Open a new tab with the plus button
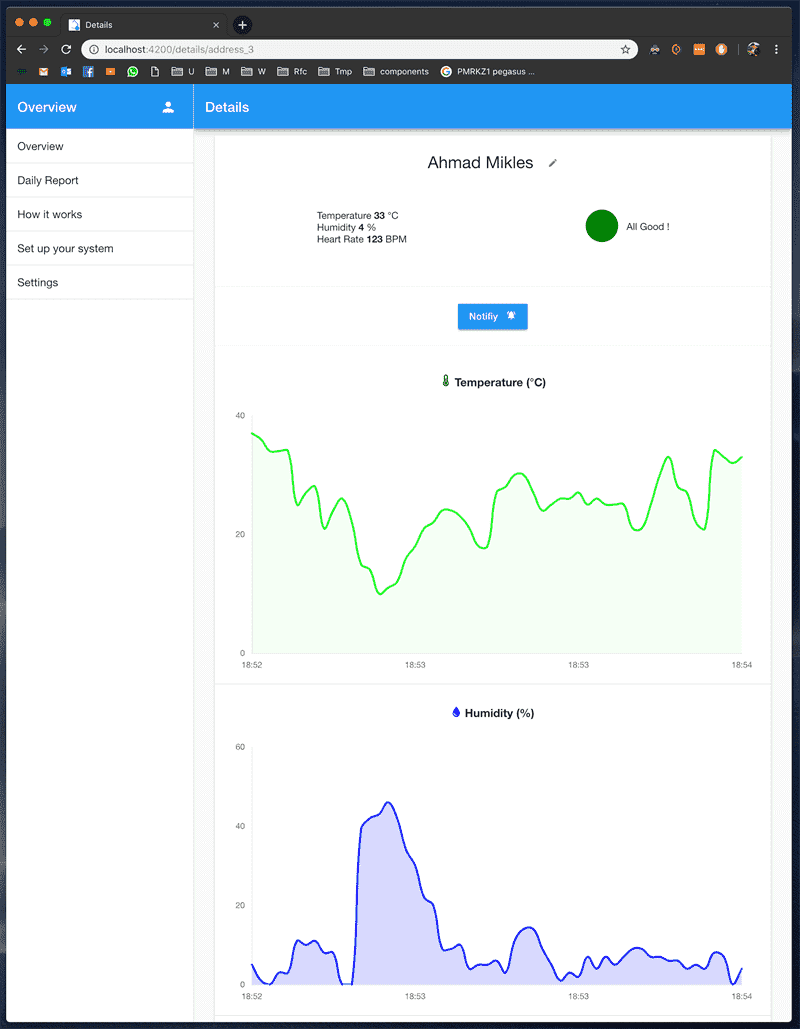 [242, 25]
